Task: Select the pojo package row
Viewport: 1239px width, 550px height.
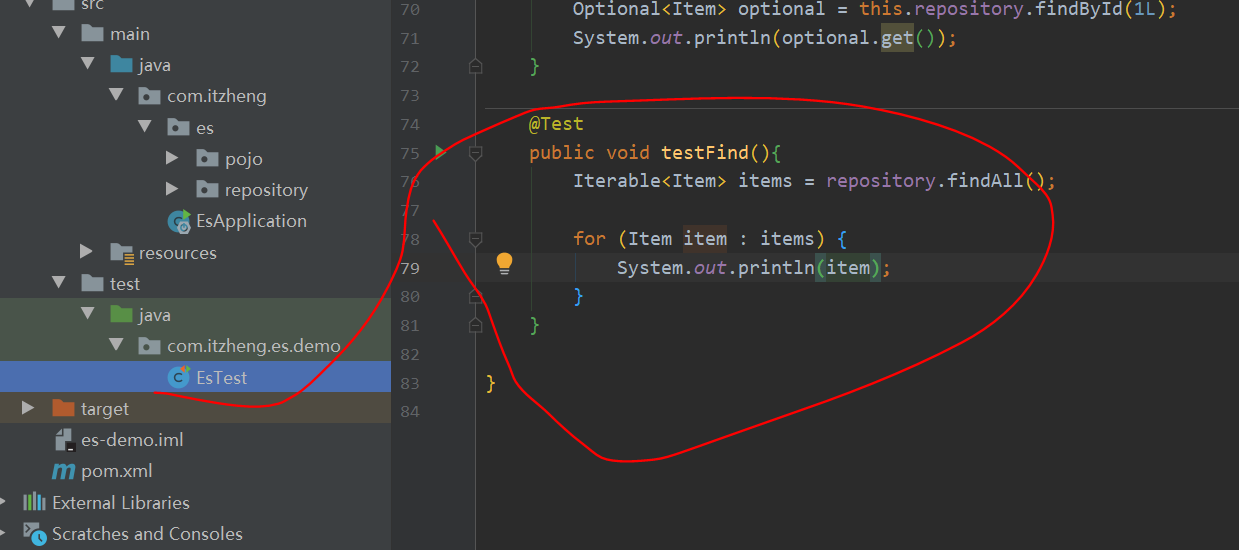Action: tap(195, 158)
